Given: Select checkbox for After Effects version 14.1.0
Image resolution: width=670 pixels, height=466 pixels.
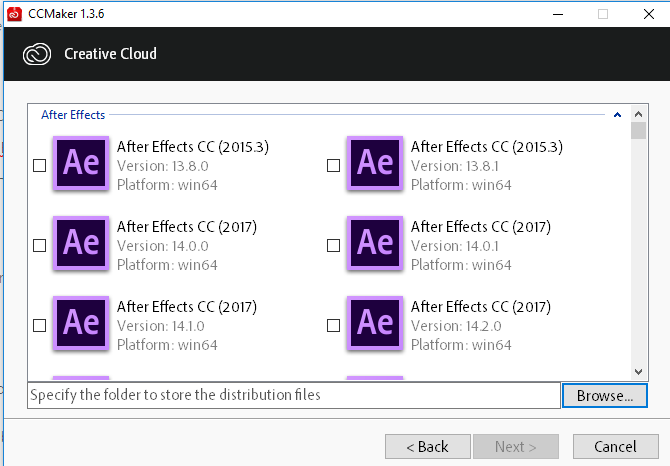Looking at the screenshot, I should click(39, 325).
